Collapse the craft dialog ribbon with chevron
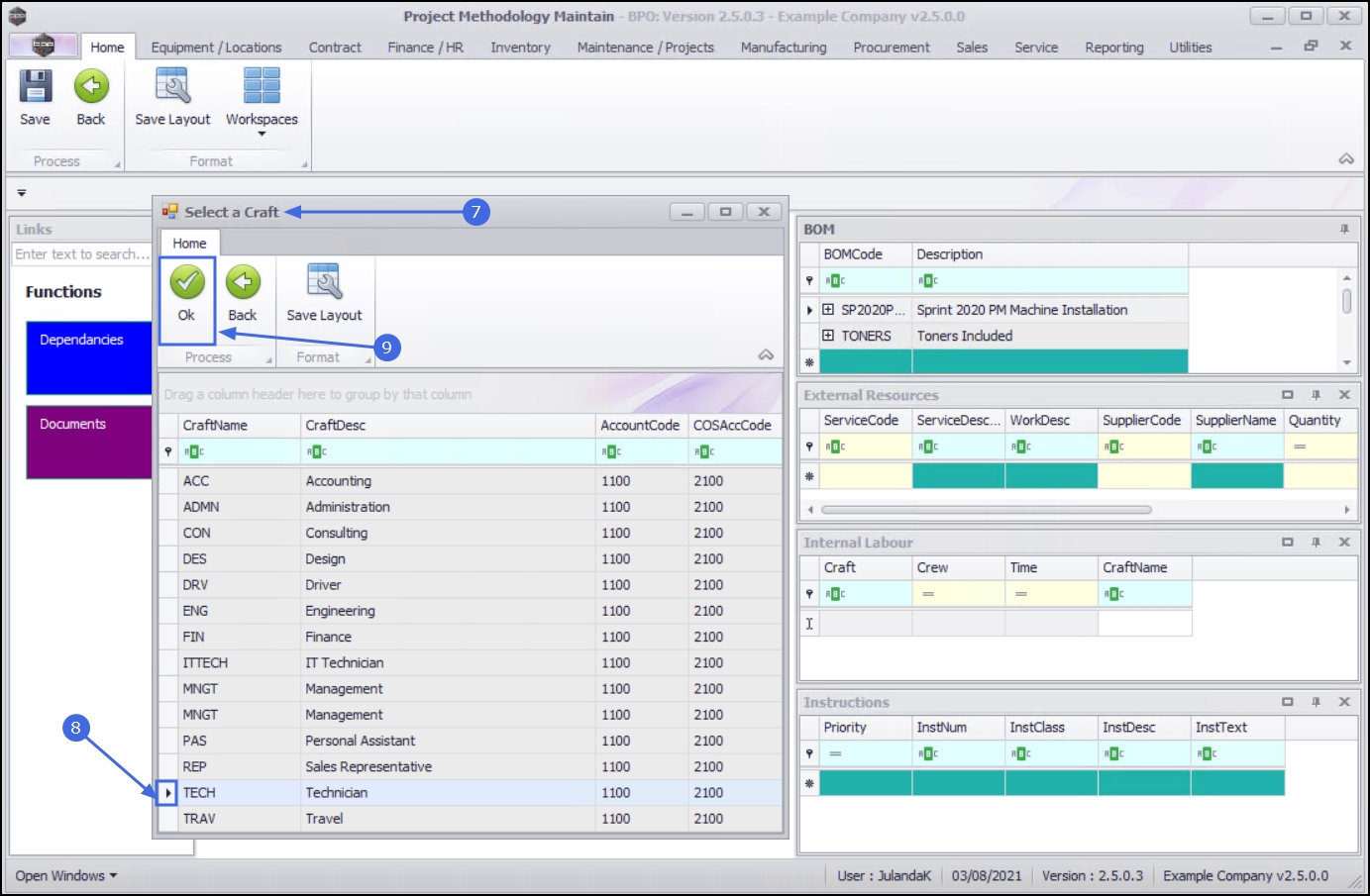Screen dimensions: 1370x896 [766, 355]
